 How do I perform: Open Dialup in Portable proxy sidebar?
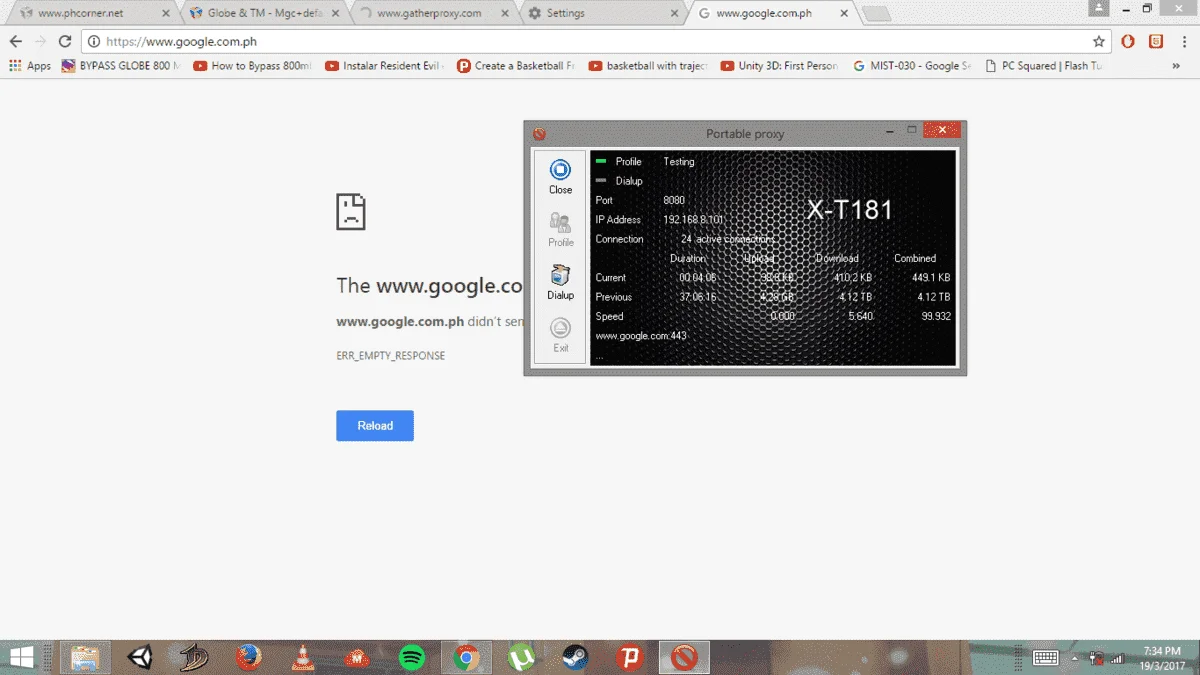561,282
